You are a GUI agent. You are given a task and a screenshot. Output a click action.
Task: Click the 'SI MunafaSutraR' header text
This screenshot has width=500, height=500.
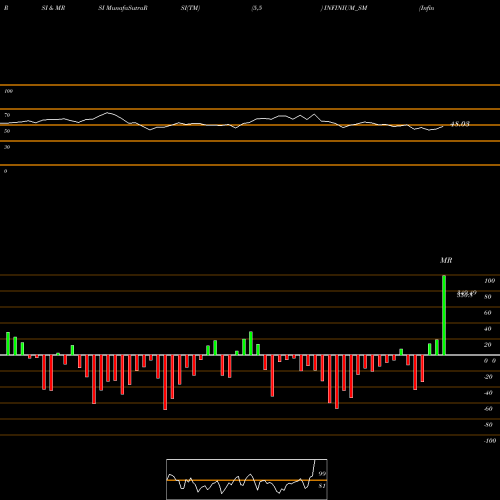[x=123, y=8]
